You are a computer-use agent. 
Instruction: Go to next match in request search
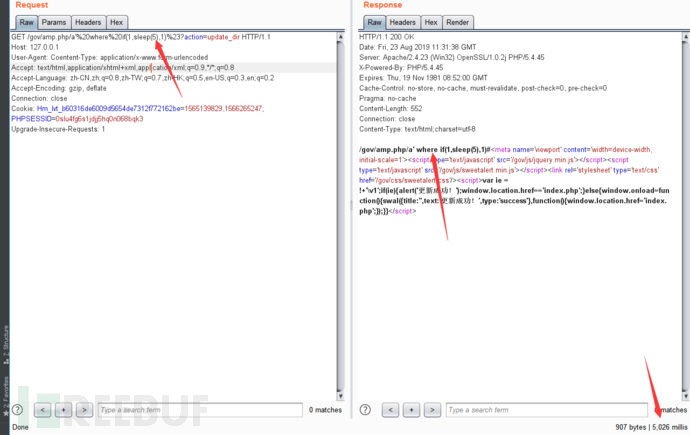84,410
